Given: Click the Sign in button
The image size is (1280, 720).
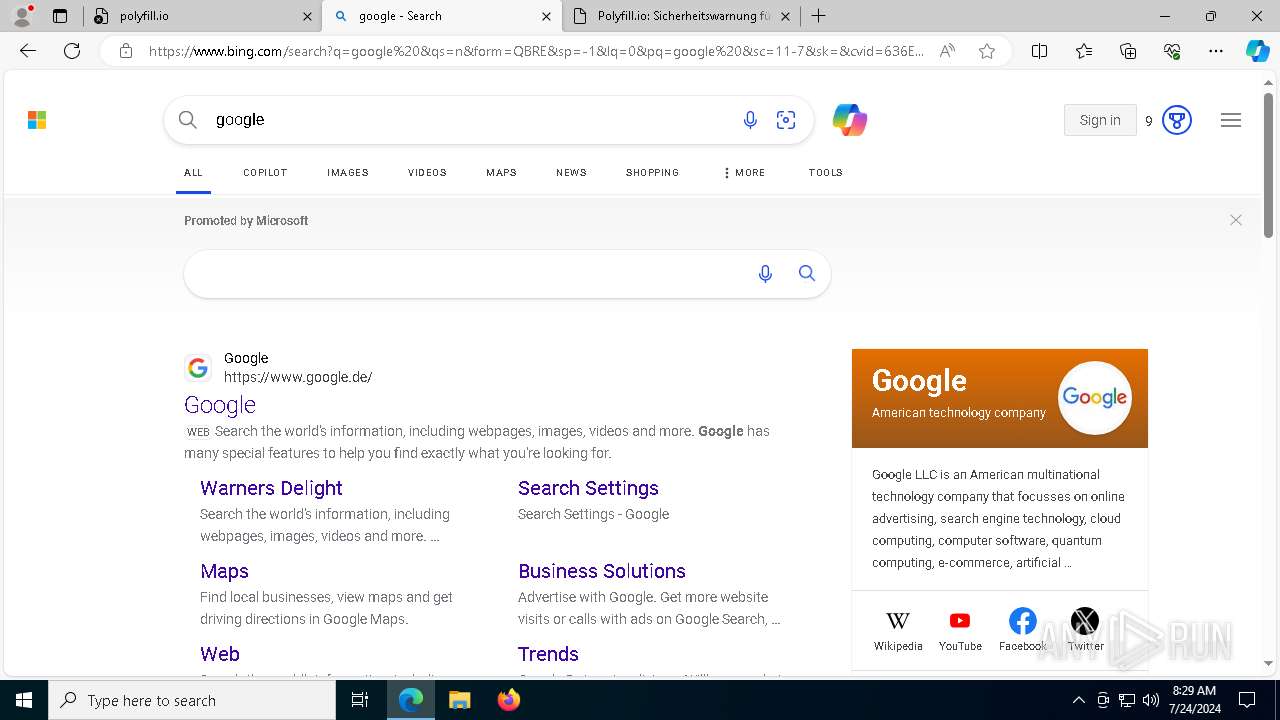Looking at the screenshot, I should [x=1100, y=120].
